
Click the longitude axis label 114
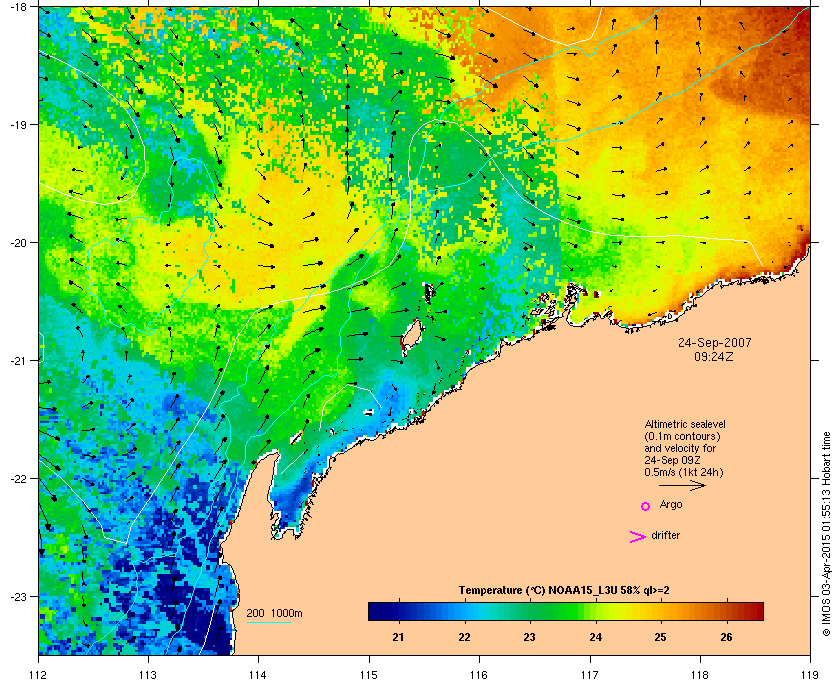[x=258, y=675]
